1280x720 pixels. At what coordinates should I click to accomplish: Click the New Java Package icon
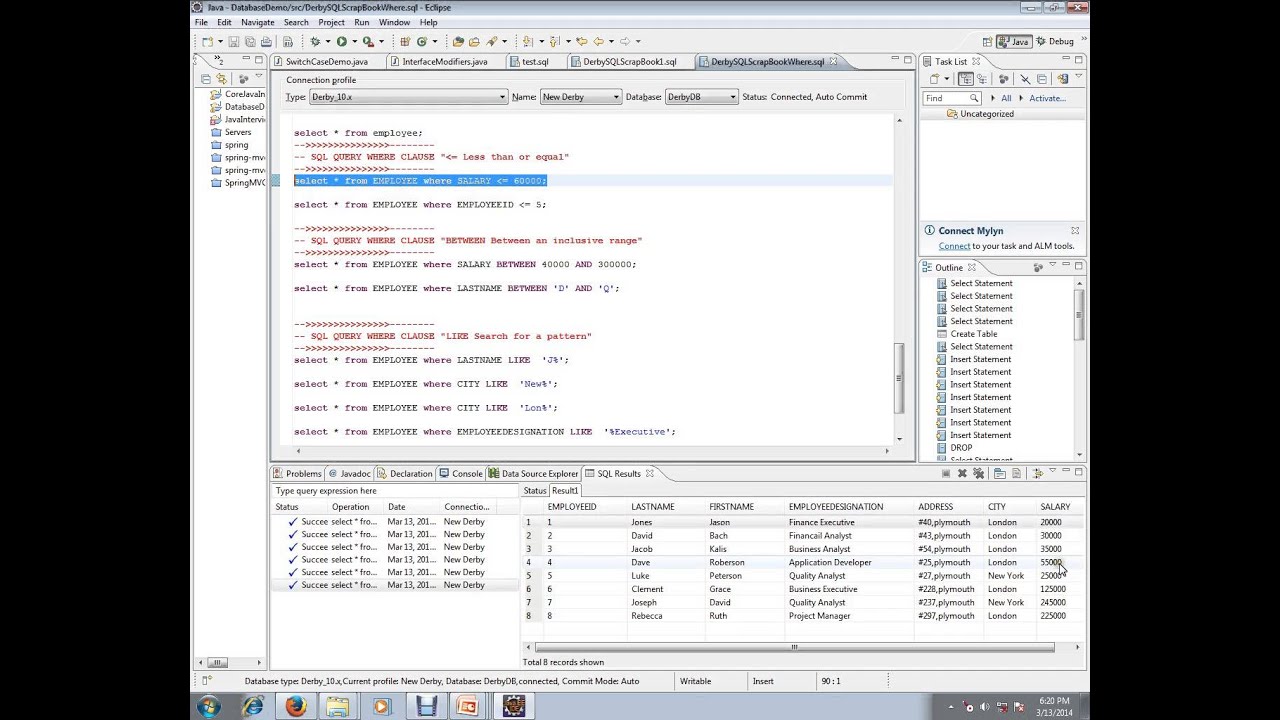point(405,41)
